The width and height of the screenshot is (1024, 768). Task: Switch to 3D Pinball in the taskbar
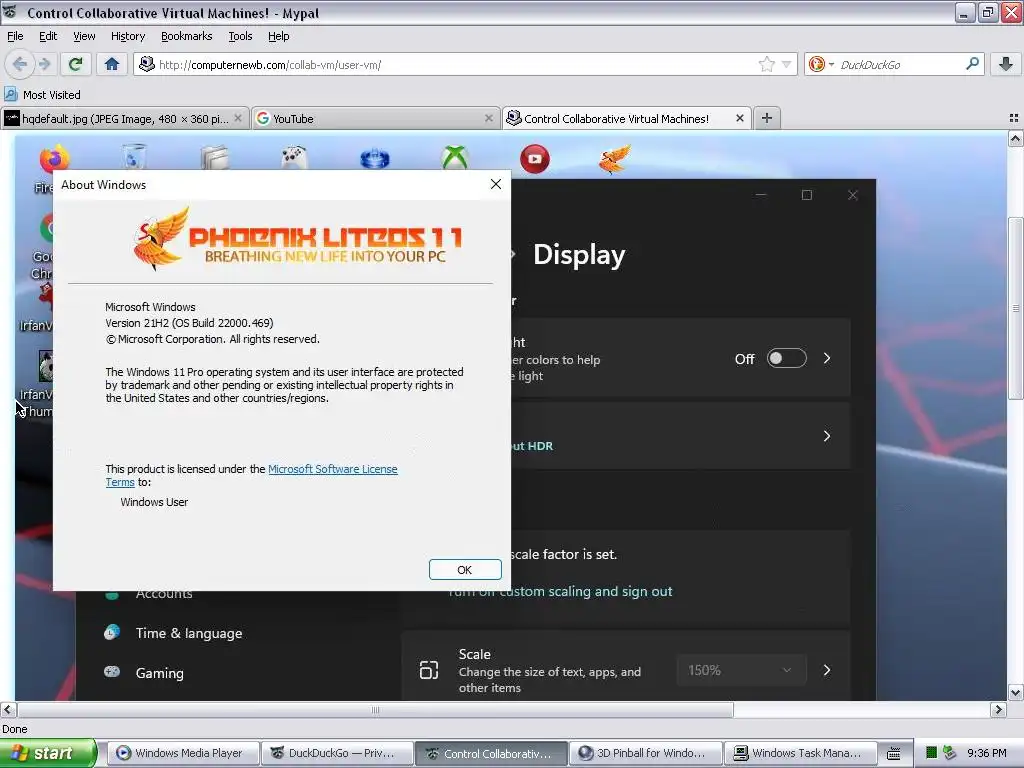point(647,753)
